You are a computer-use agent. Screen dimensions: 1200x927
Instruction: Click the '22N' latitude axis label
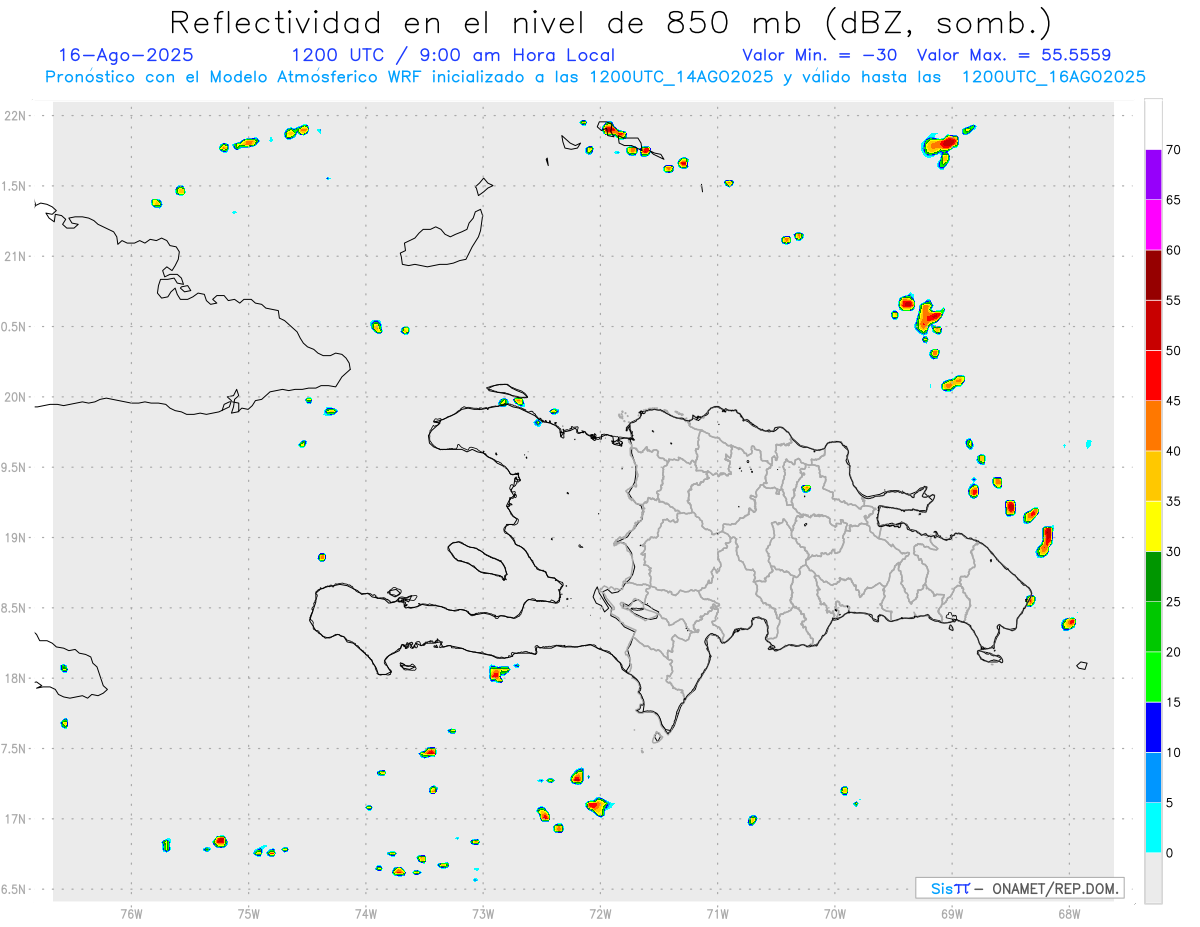(x=16, y=116)
